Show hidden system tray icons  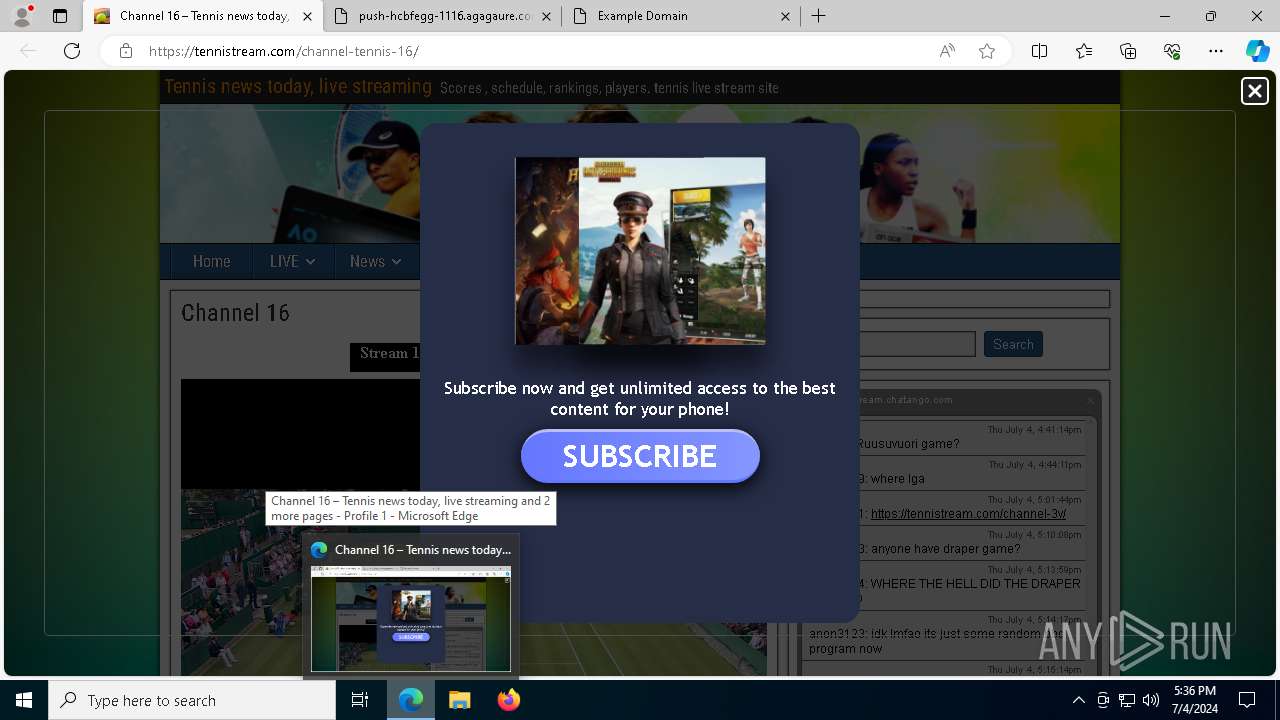coord(1078,700)
